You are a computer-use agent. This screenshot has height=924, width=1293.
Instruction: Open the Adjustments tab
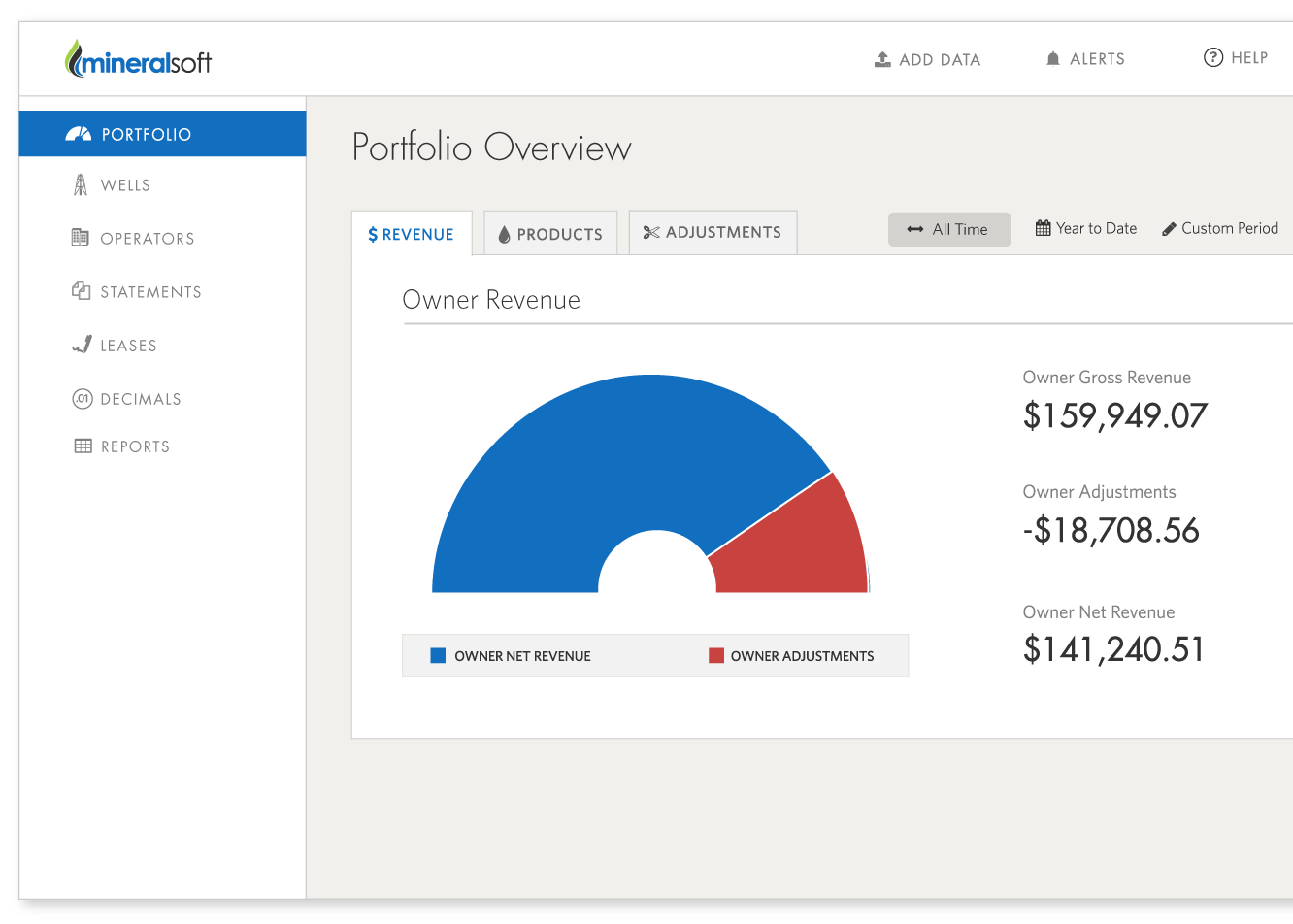click(713, 233)
